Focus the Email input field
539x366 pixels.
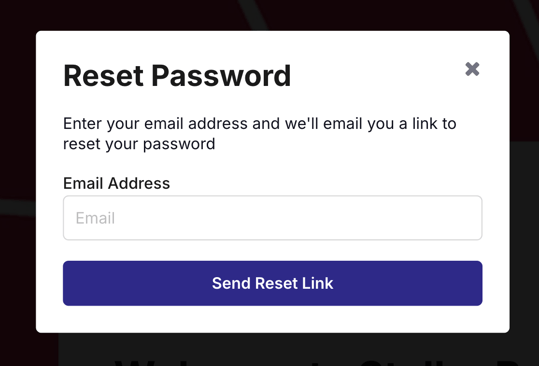pos(273,218)
